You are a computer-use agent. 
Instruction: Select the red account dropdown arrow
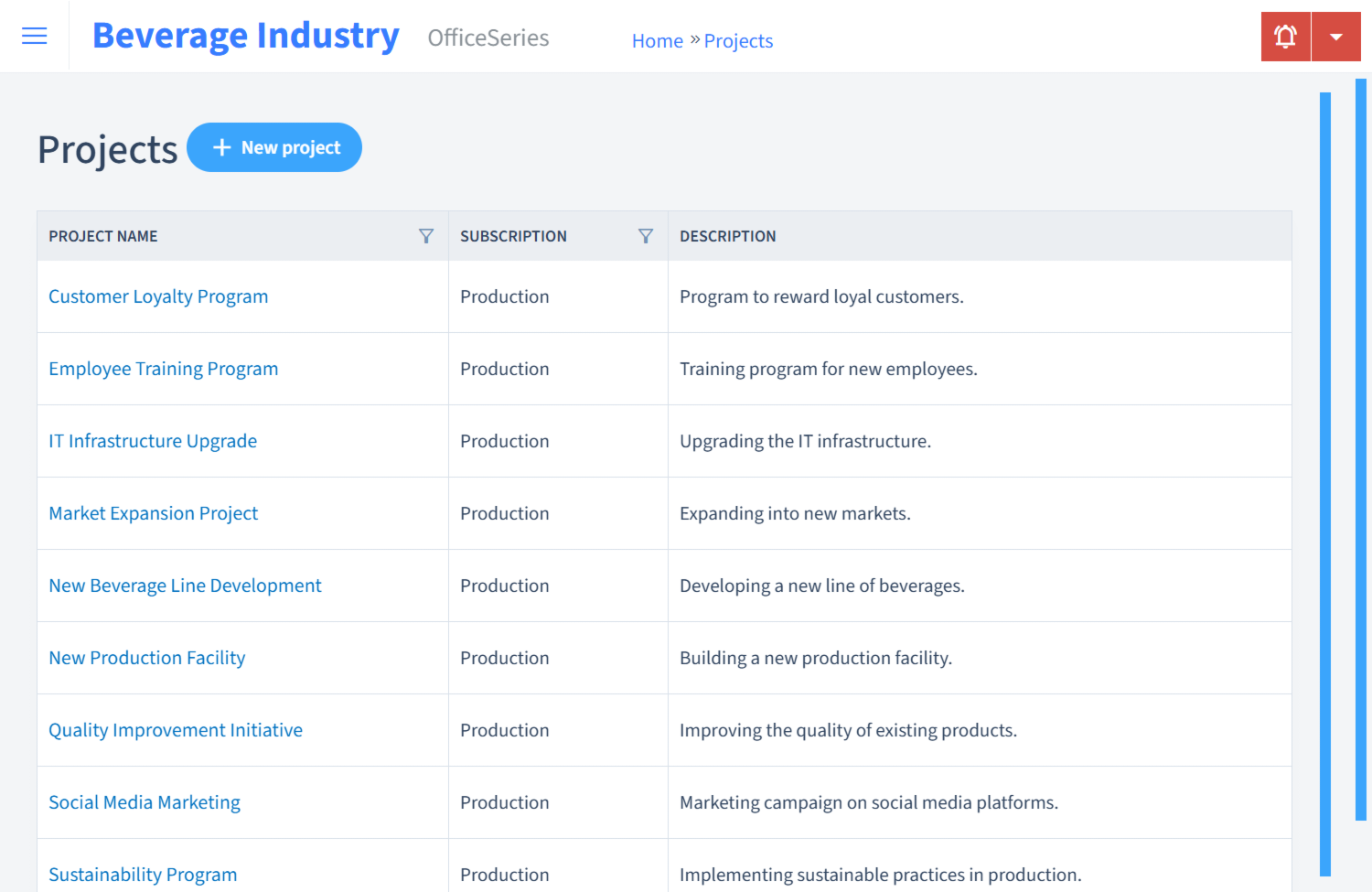point(1336,36)
